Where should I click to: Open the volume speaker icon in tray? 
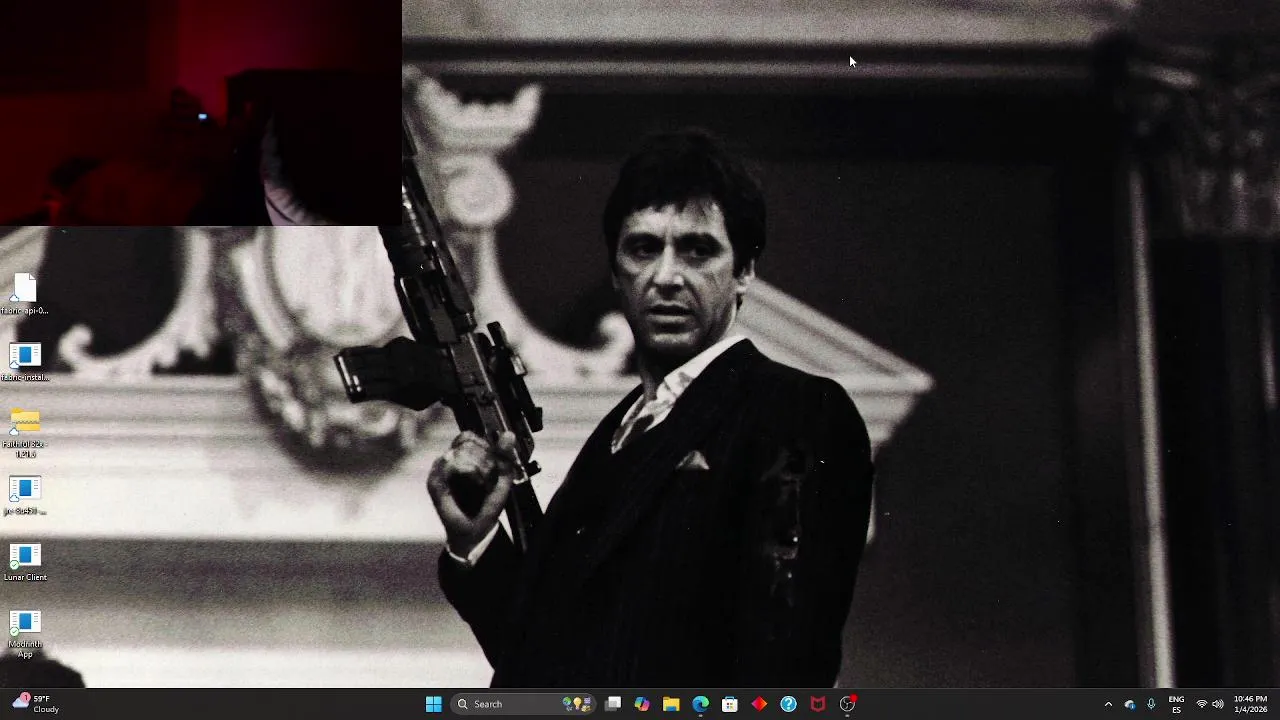(x=1217, y=704)
